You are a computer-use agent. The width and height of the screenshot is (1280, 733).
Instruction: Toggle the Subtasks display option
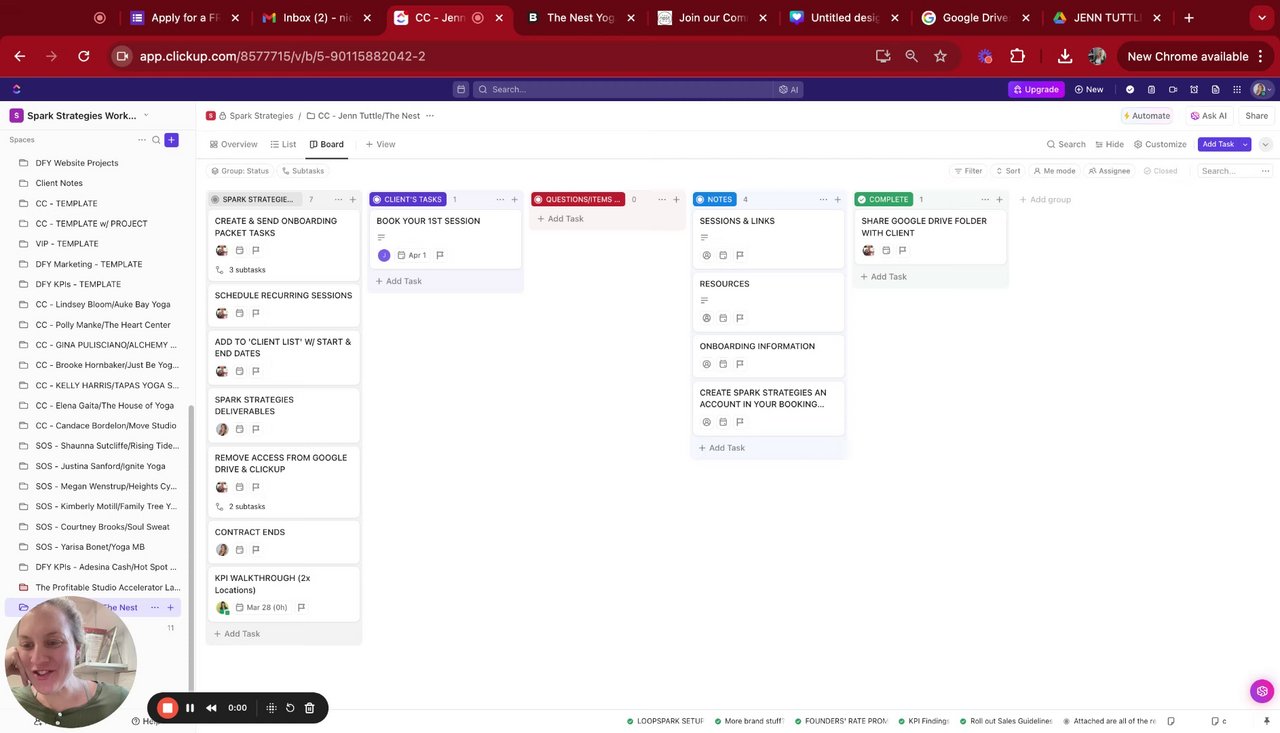302,171
